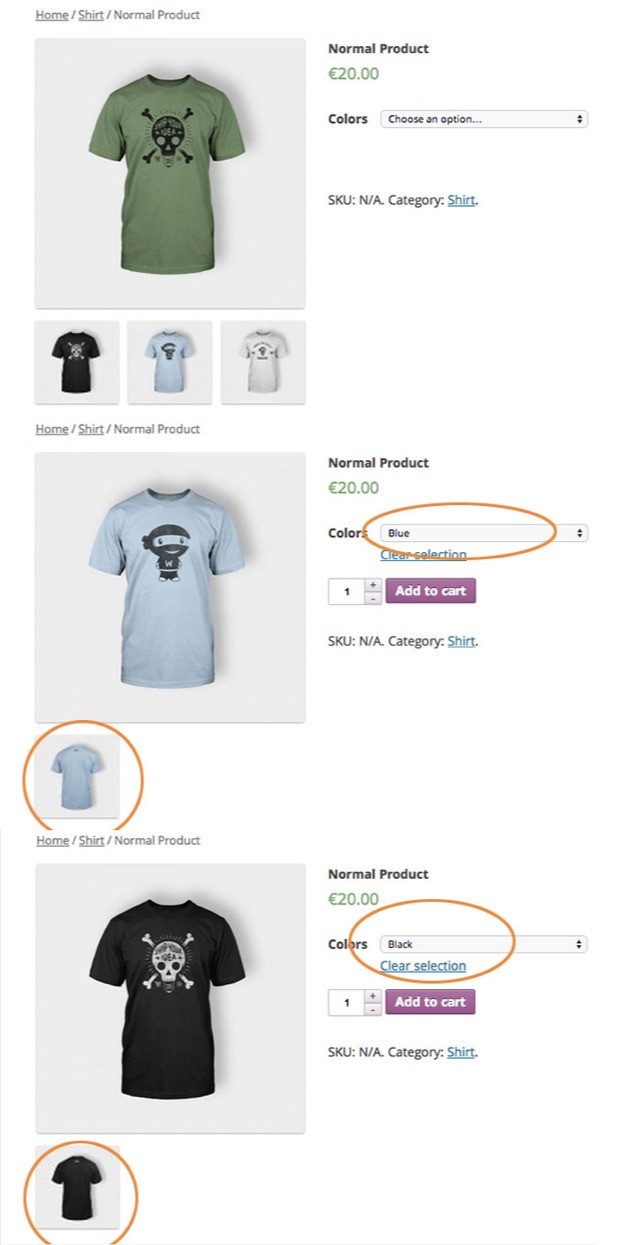Click Clear selection below the Blue dropdown
This screenshot has width=617, height=1245.
point(423,555)
